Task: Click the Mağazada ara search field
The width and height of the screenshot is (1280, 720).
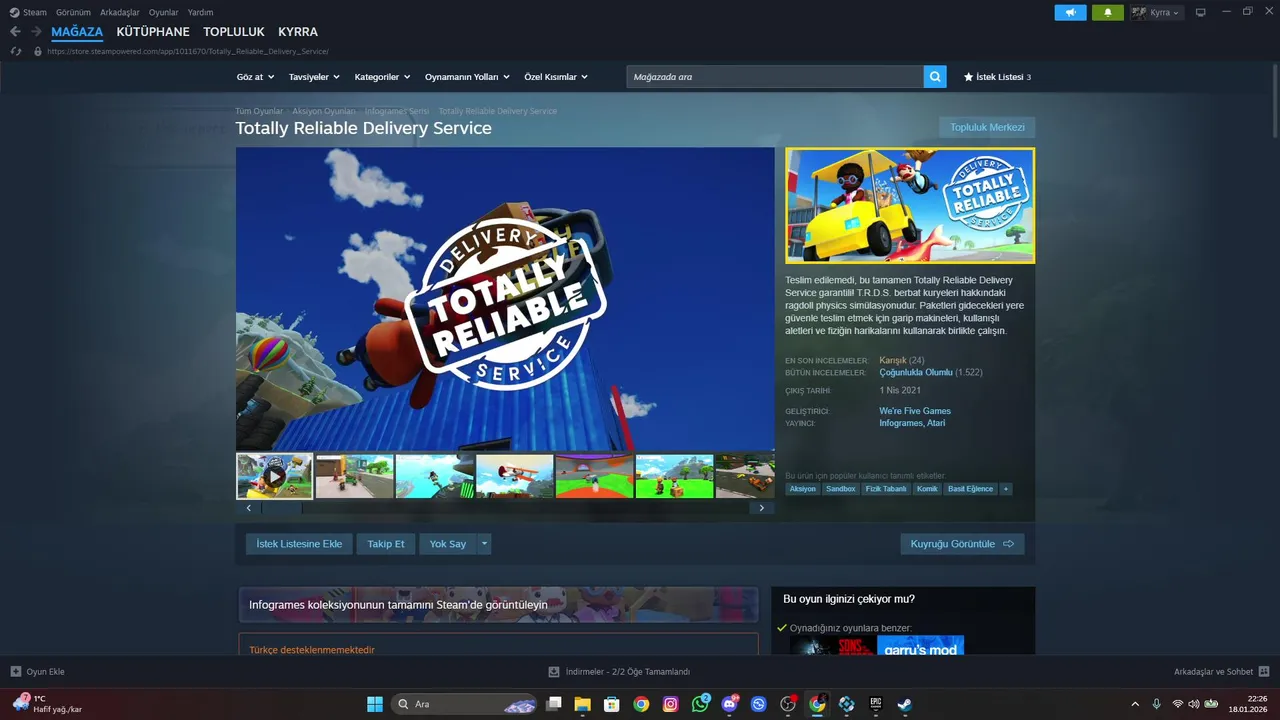Action: [x=775, y=77]
